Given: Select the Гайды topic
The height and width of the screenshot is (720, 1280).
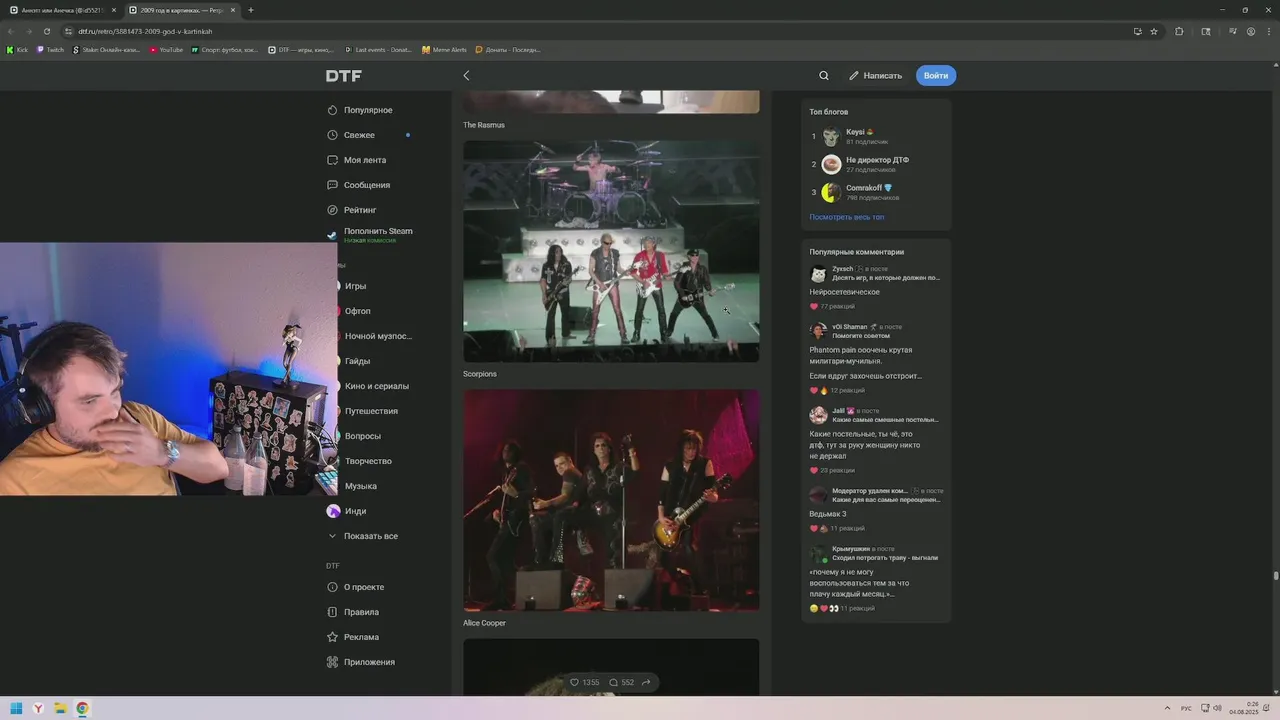Looking at the screenshot, I should [357, 361].
